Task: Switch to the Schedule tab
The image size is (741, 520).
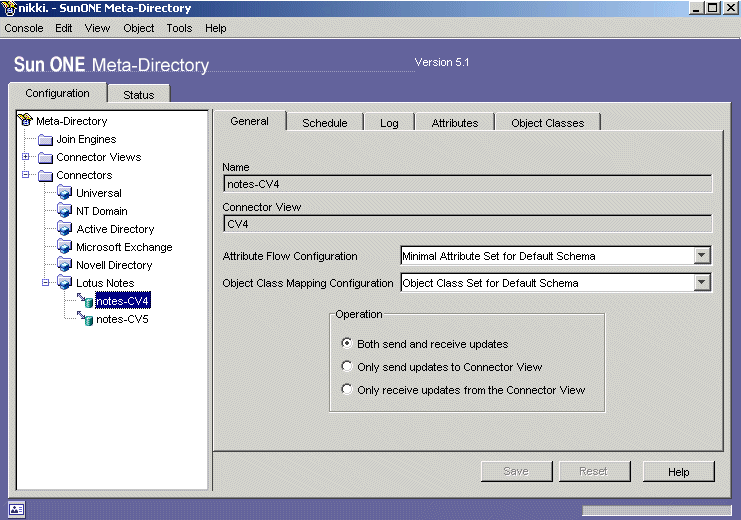Action: tap(325, 123)
